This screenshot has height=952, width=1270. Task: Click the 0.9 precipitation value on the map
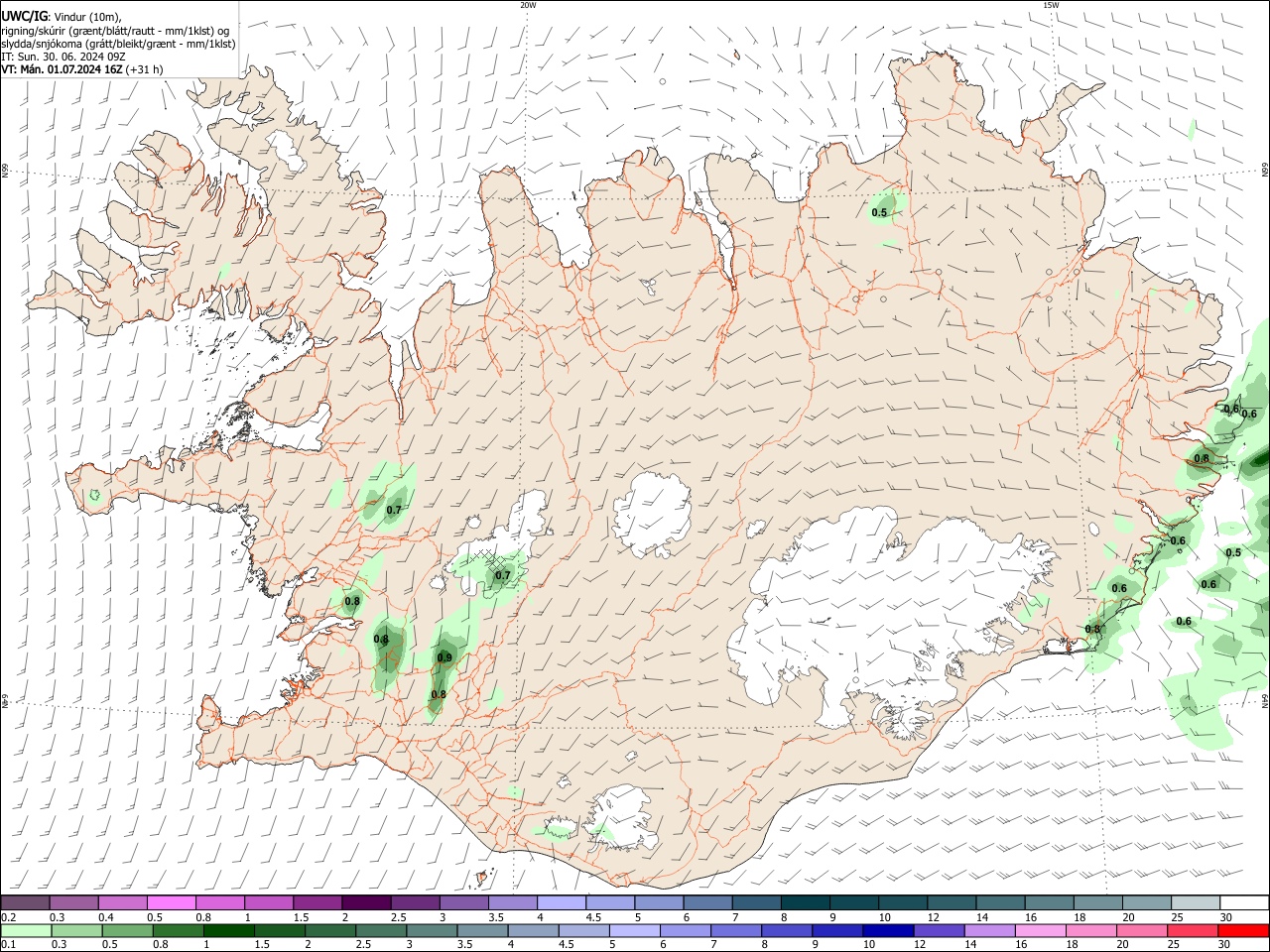click(x=444, y=657)
